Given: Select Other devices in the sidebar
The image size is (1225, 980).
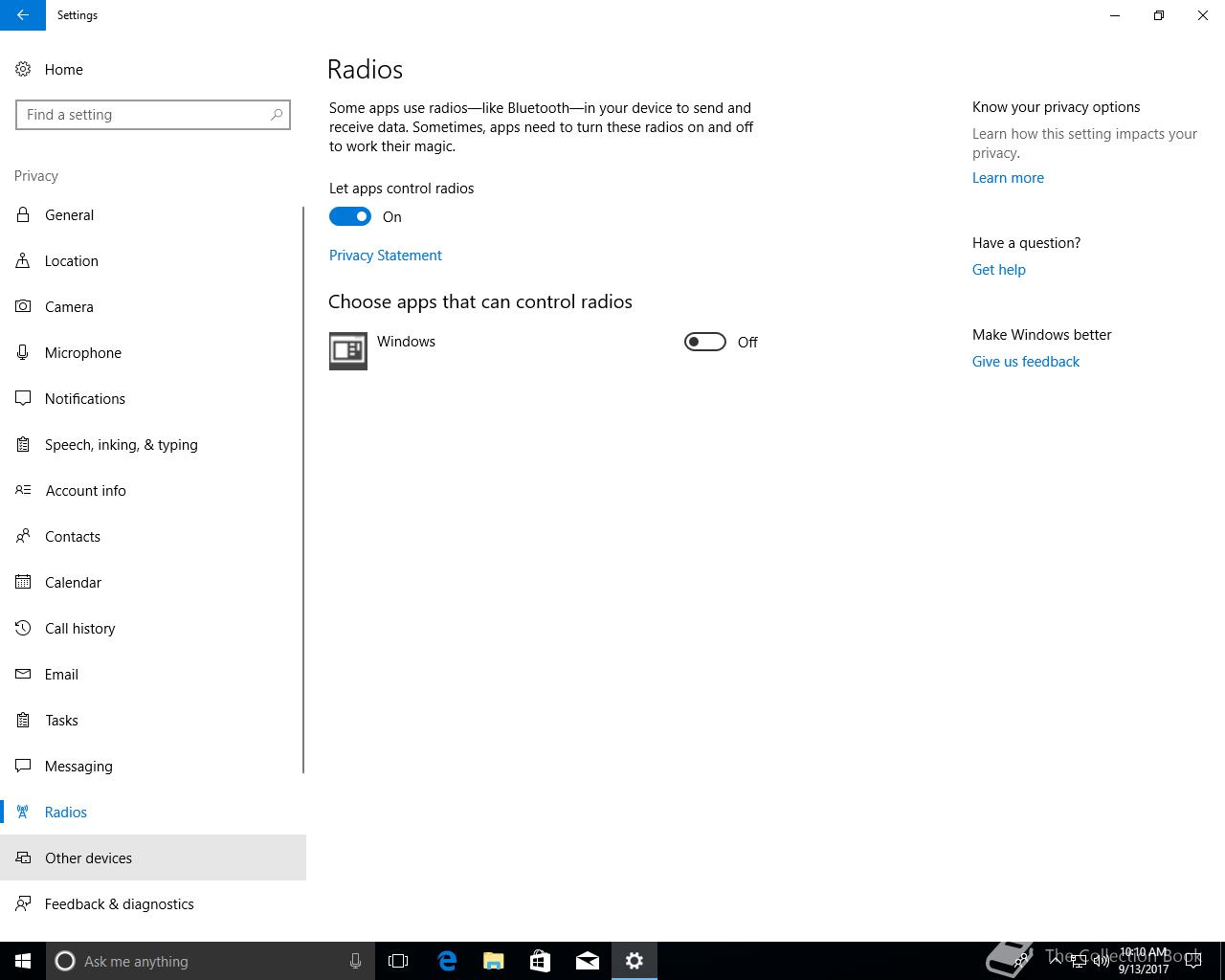Looking at the screenshot, I should 153,857.
